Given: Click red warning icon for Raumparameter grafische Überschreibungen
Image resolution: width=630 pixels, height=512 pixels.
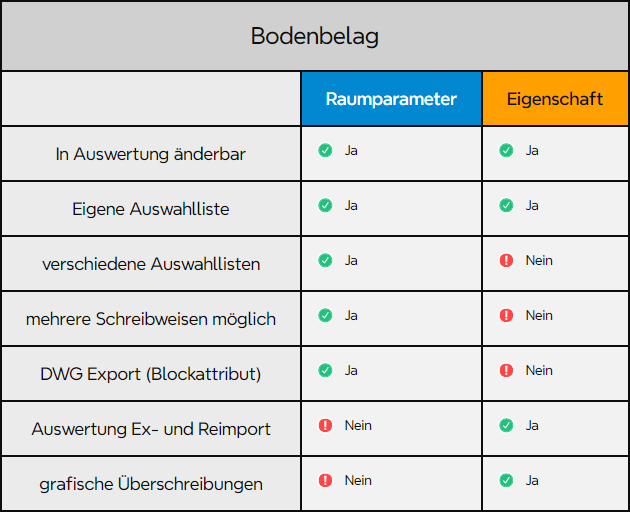Looking at the screenshot, I should [325, 480].
